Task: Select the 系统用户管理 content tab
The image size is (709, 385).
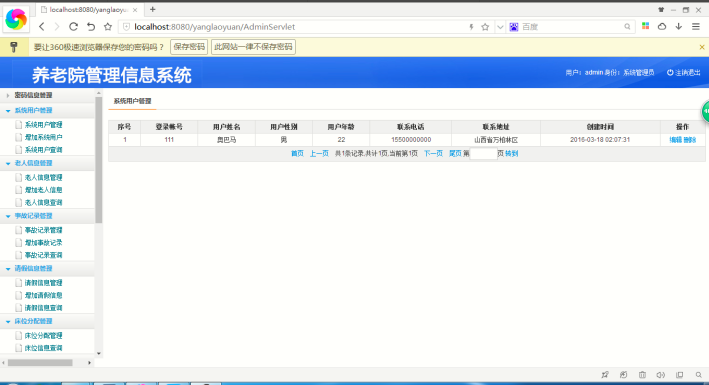Action: pos(132,101)
